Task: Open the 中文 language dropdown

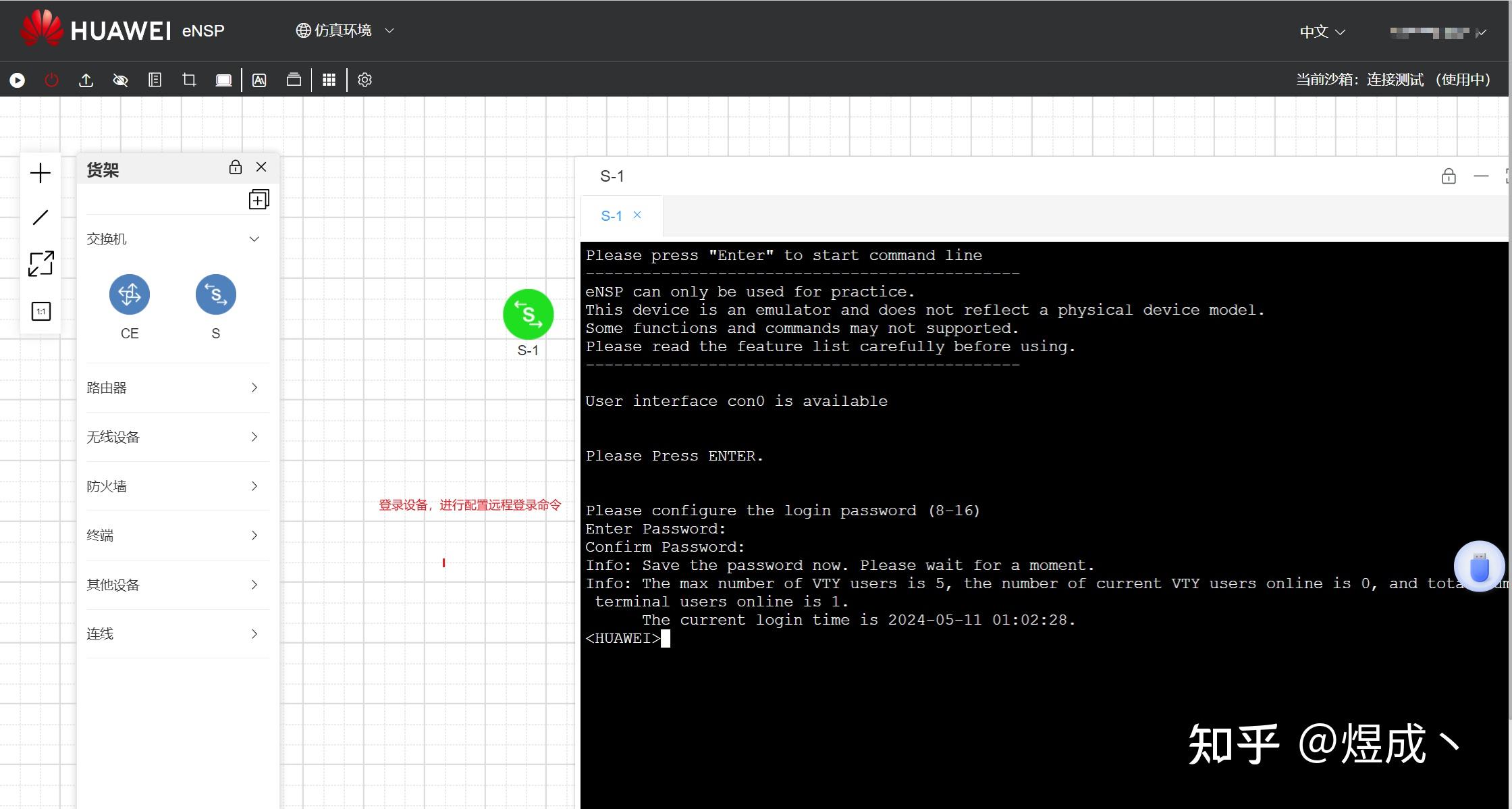Action: (x=1322, y=32)
